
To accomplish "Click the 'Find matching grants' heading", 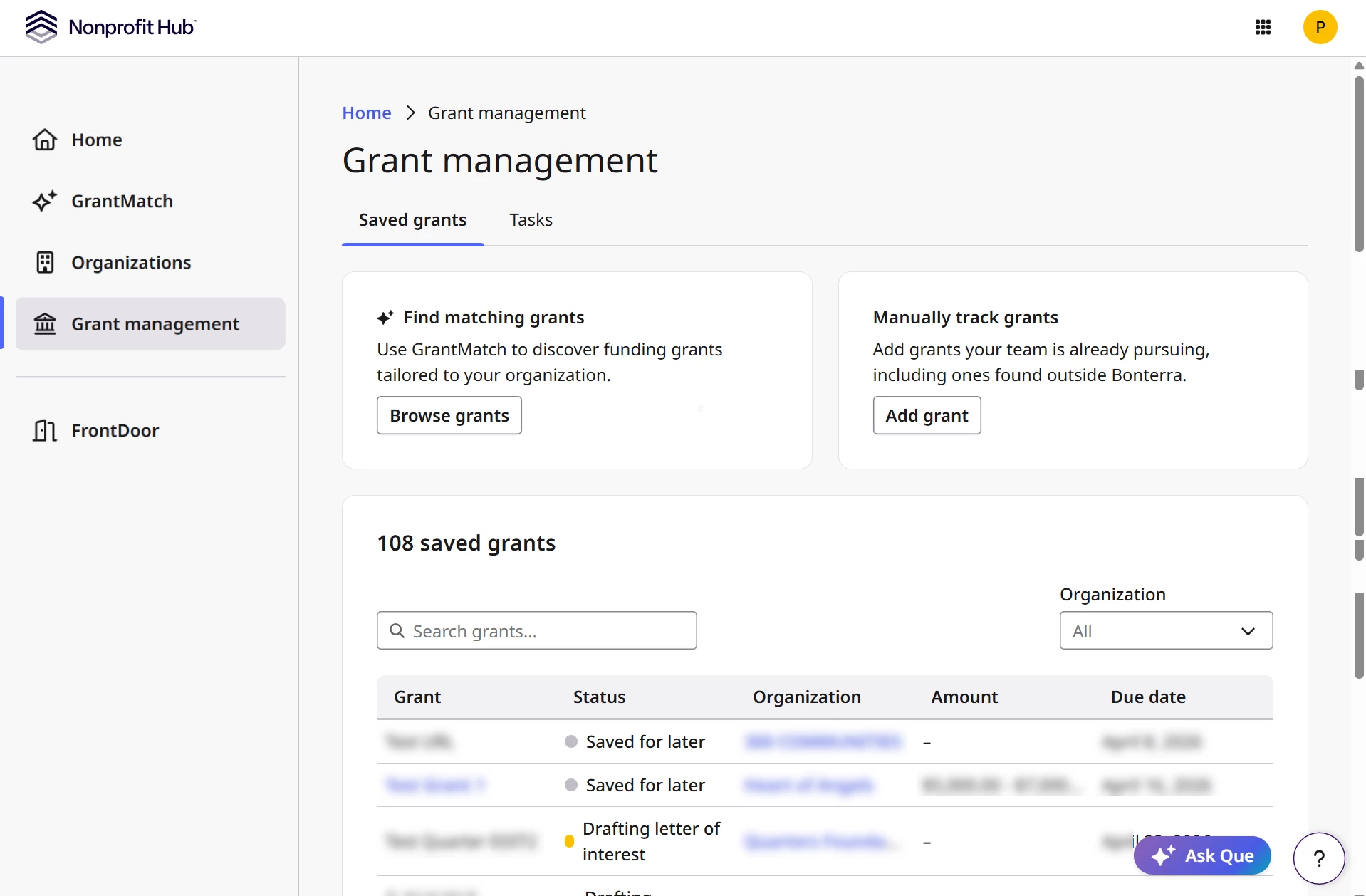I will pyautogui.click(x=494, y=317).
